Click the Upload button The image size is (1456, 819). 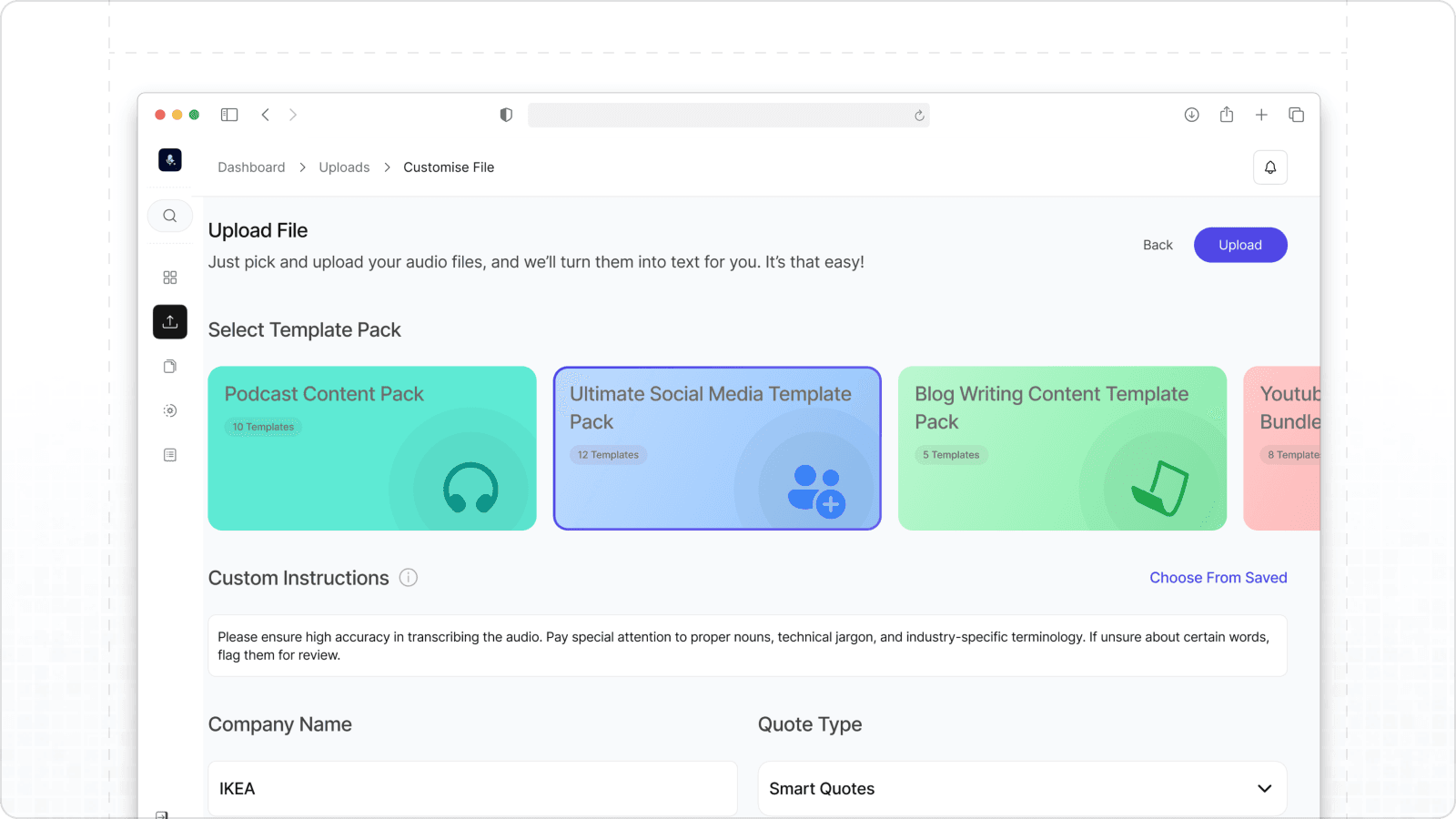1240,245
